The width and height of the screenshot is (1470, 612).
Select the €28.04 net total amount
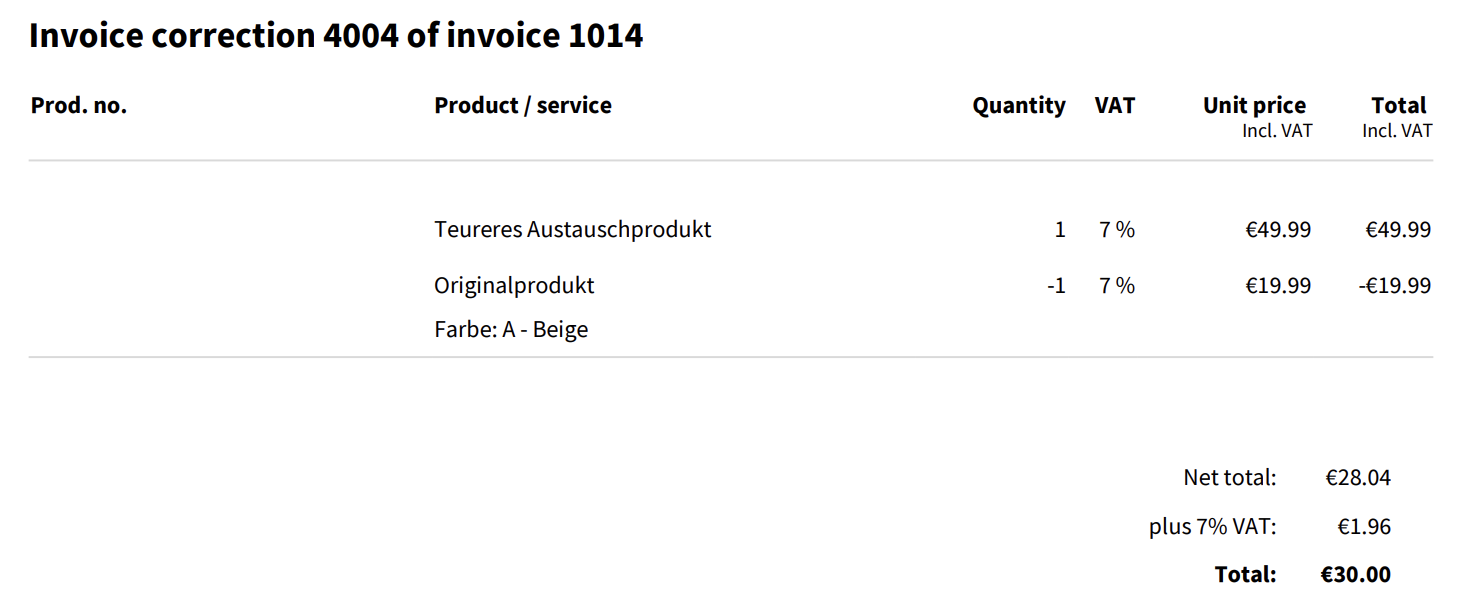[1358, 478]
